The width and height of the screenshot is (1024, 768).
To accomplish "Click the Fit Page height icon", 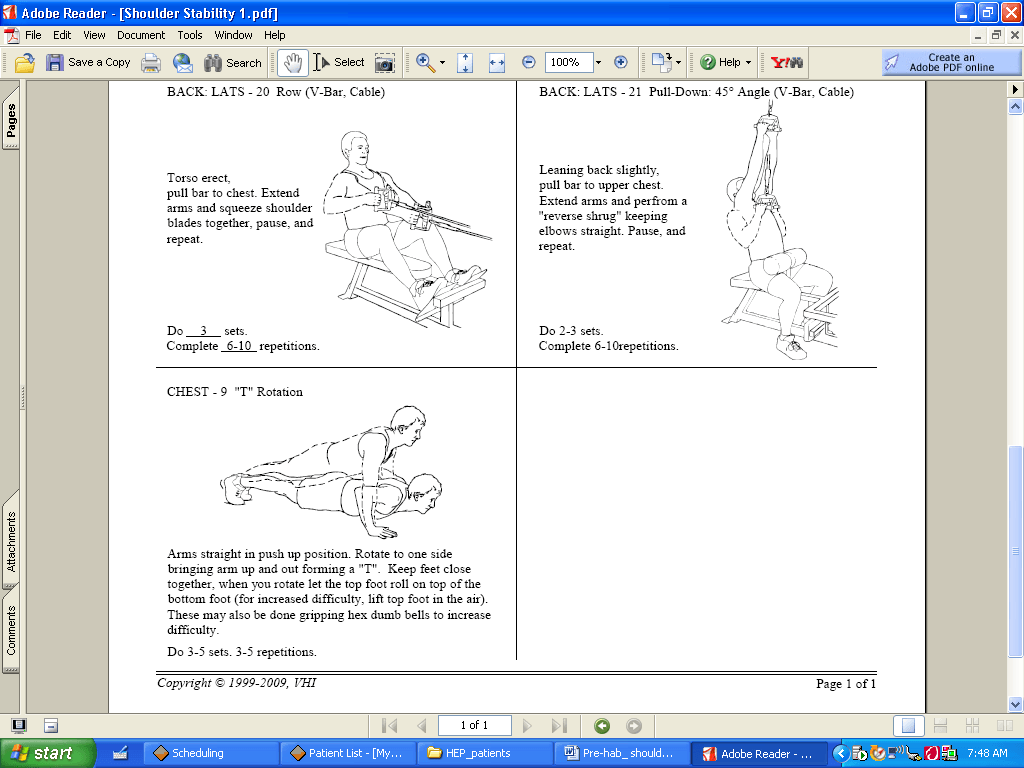I will 465,62.
